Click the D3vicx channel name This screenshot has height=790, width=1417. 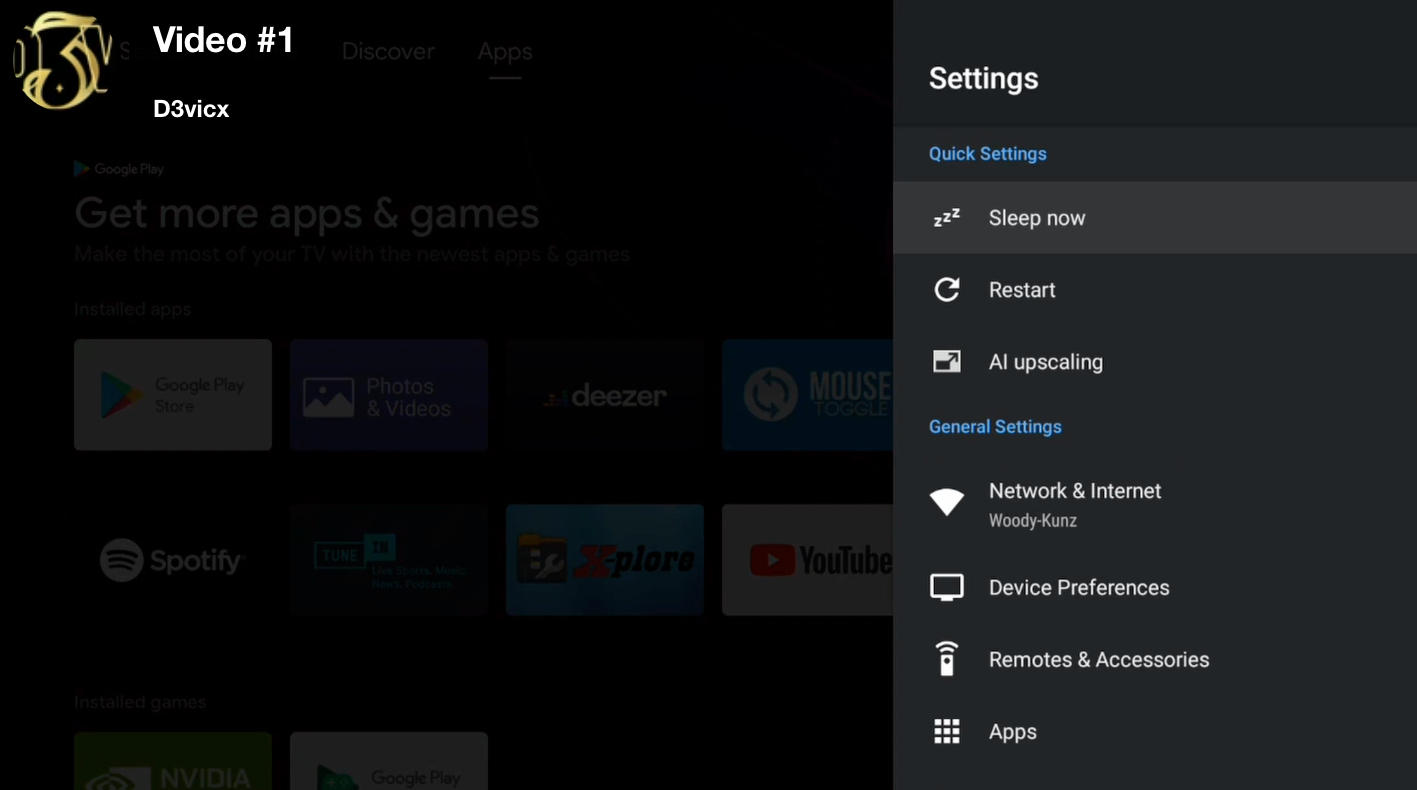tap(191, 109)
